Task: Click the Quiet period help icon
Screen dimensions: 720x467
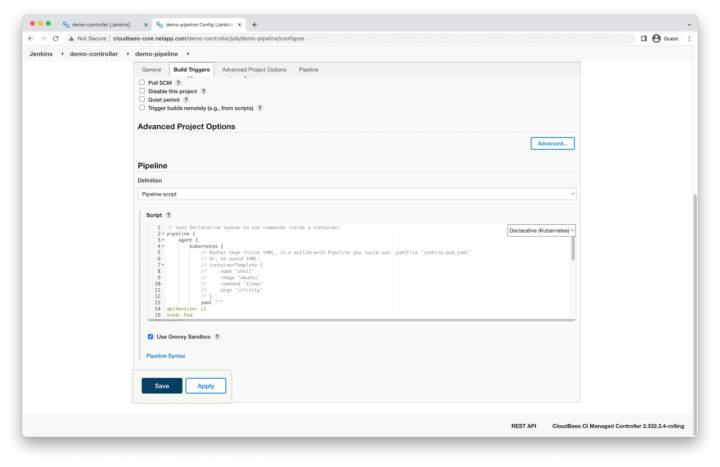Action: point(186,99)
